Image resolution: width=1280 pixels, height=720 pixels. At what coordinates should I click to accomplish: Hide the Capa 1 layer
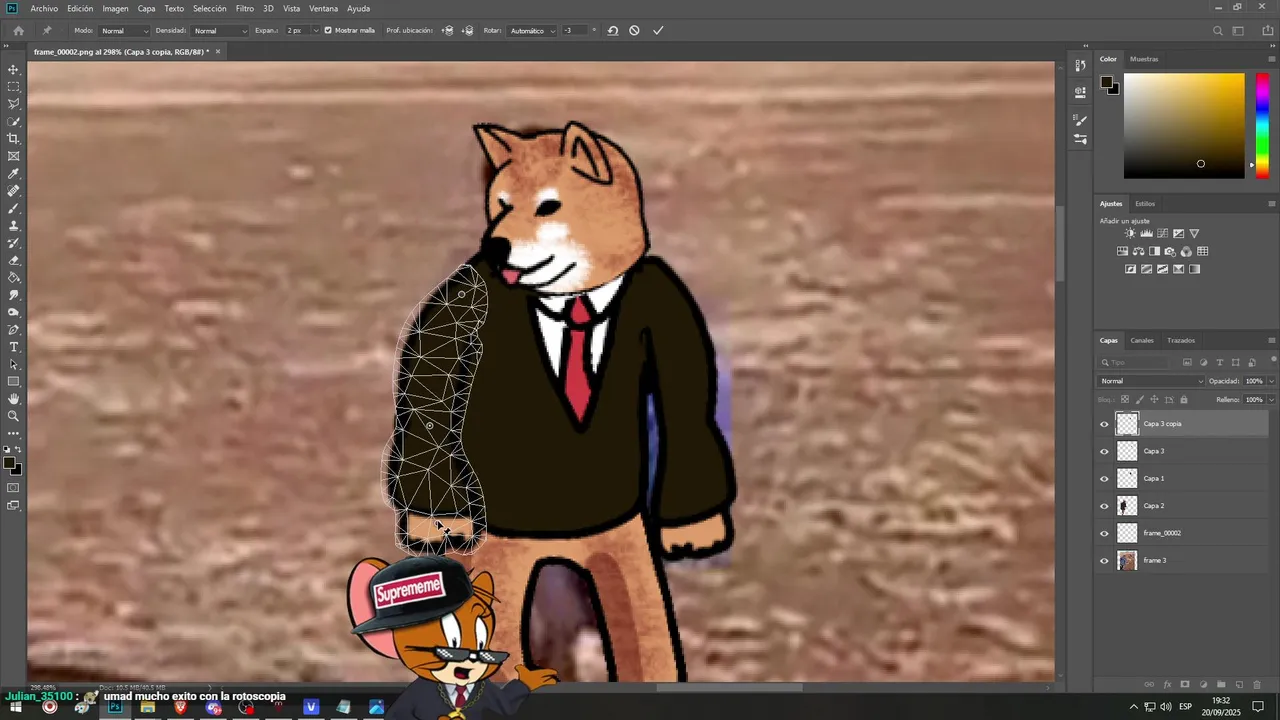(1104, 478)
